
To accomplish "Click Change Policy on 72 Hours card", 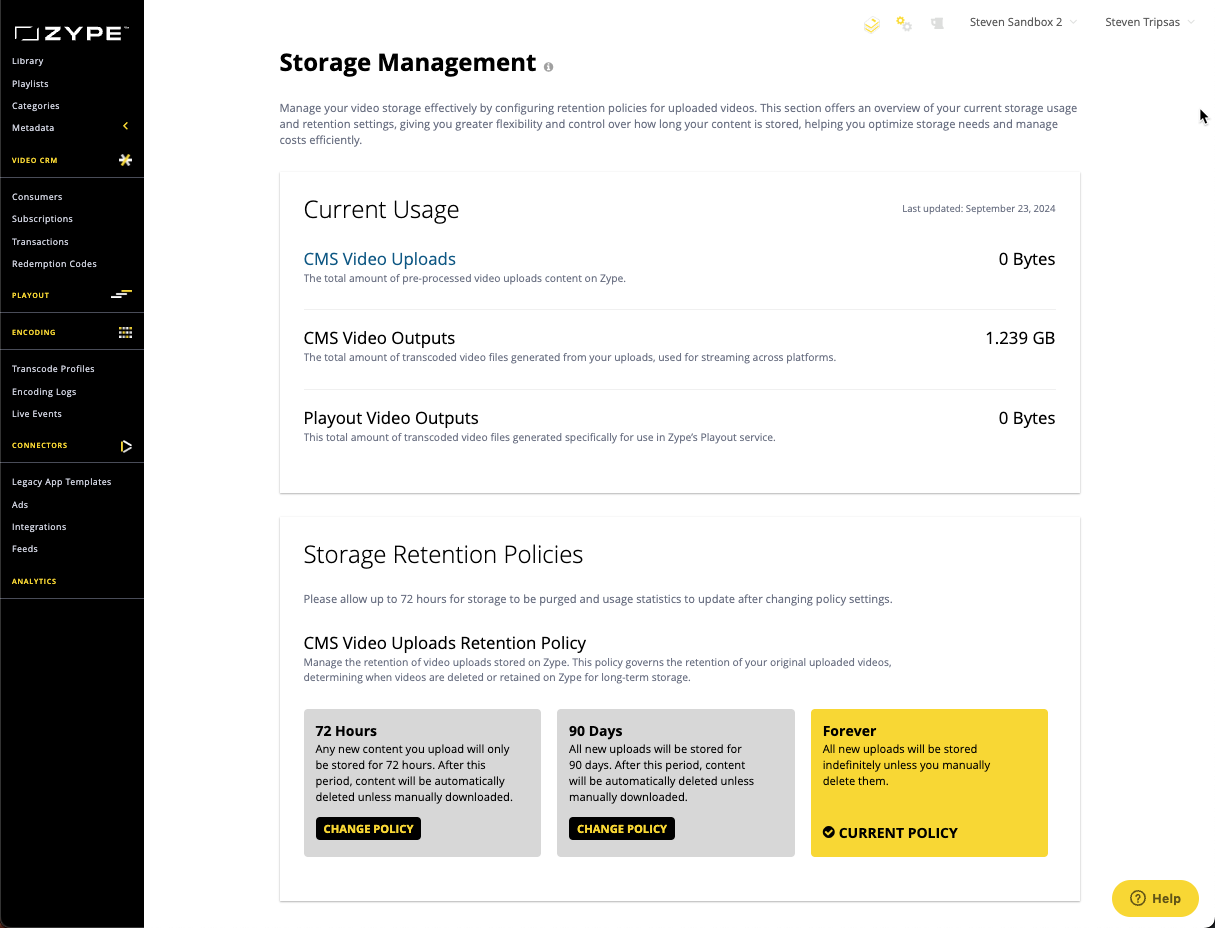I will (x=368, y=829).
